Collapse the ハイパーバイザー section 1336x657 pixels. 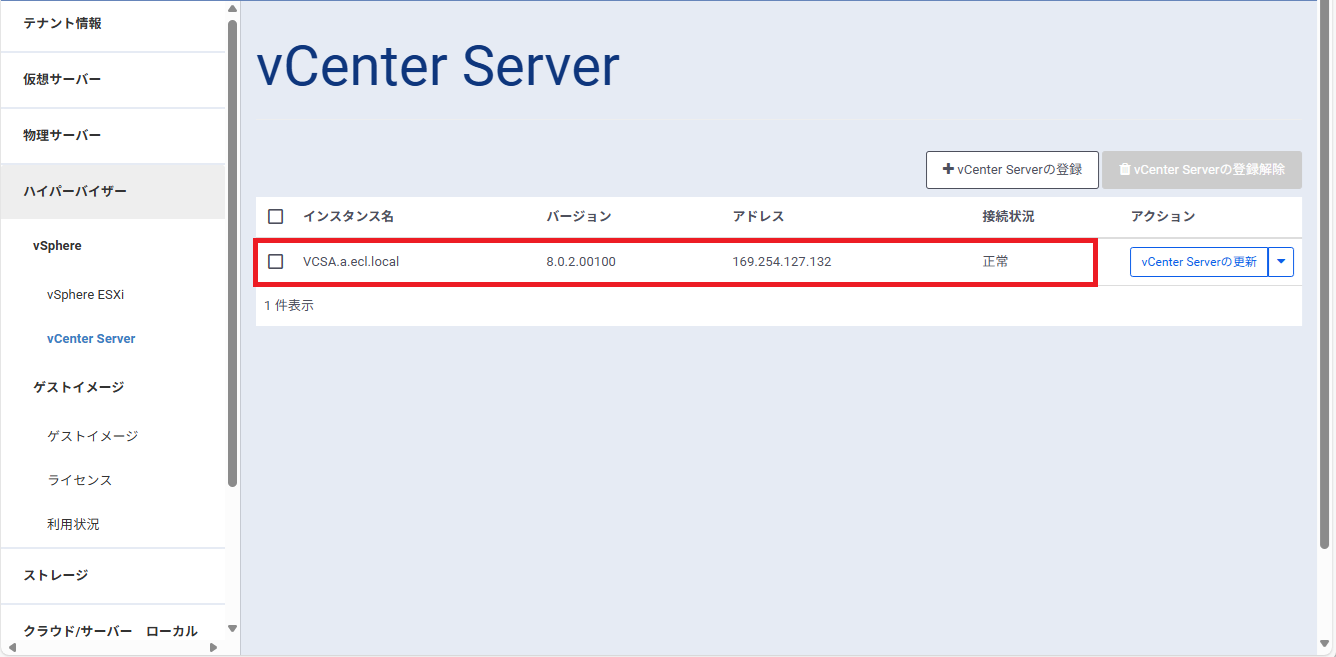pos(113,192)
